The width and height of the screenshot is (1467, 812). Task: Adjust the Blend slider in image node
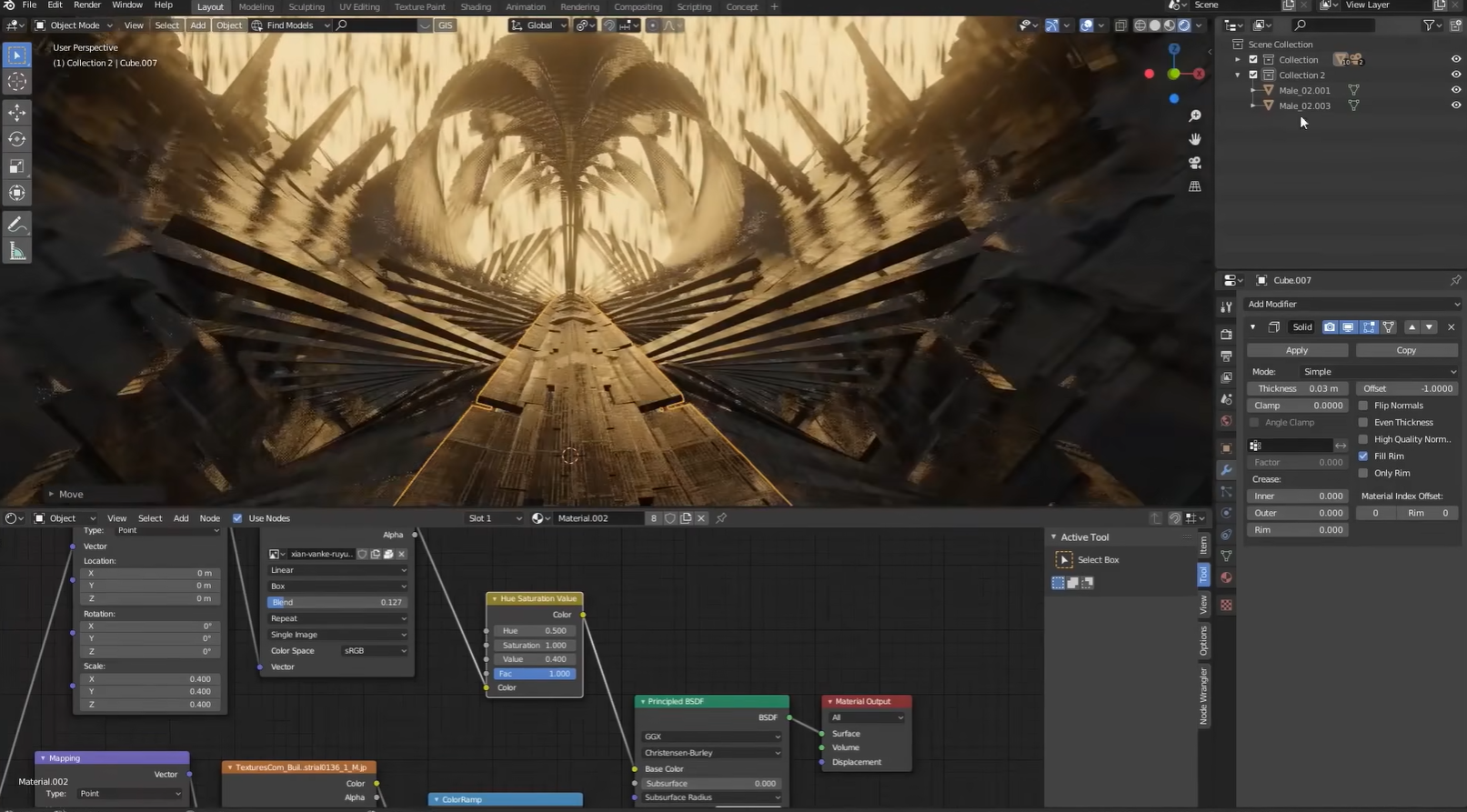337,602
